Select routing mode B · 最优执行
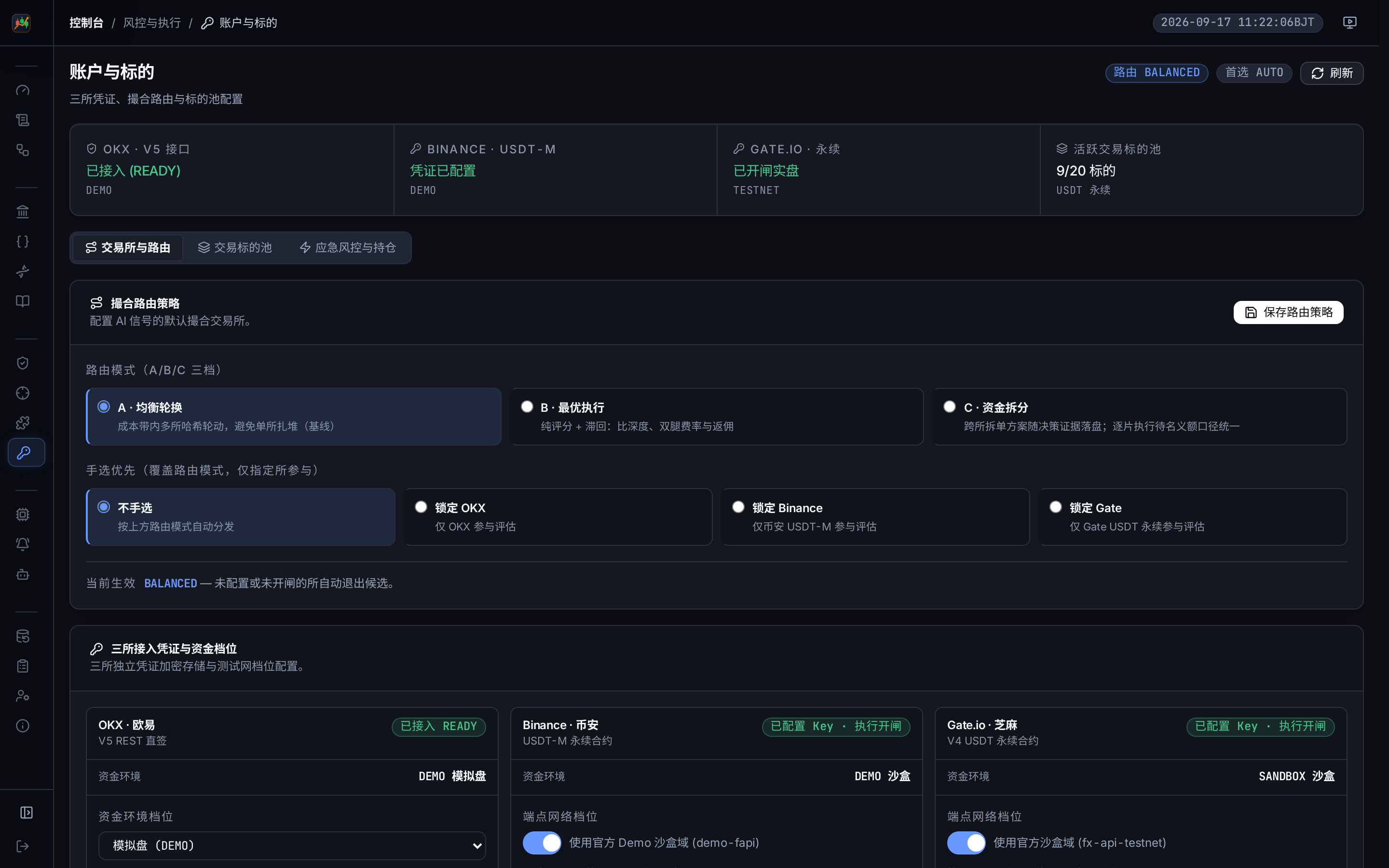Viewport: 1389px width, 868px height. point(716,417)
